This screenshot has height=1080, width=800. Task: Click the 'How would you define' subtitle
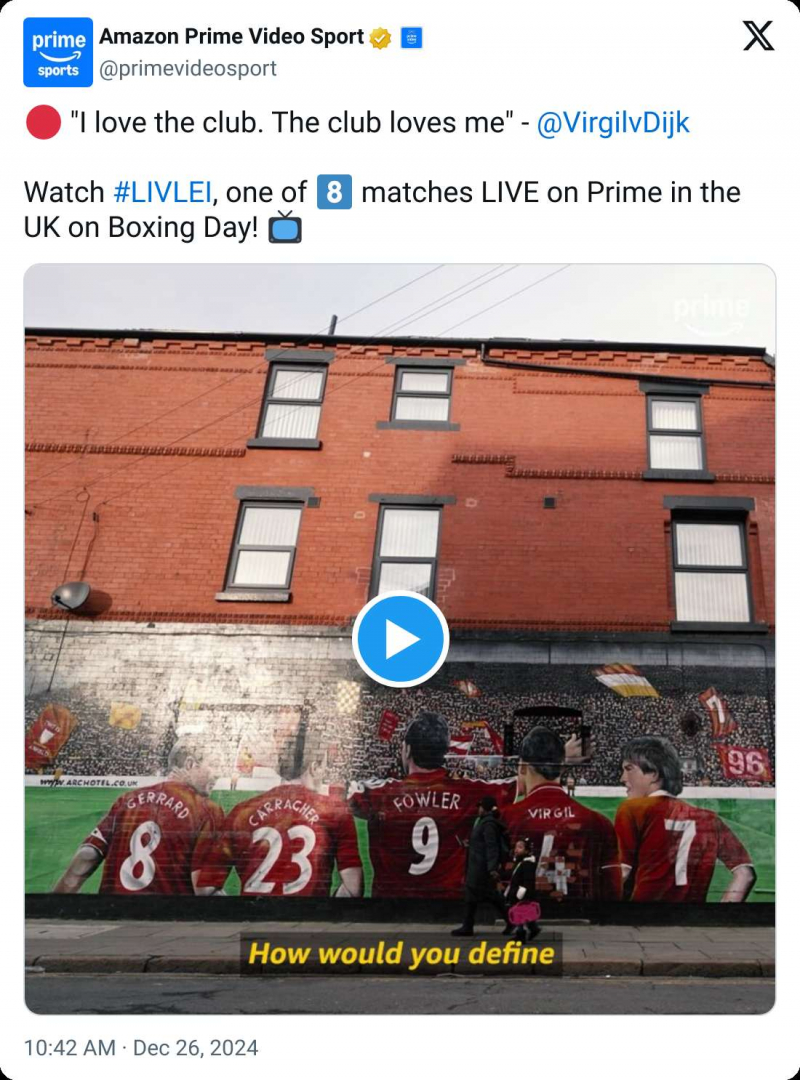coord(401,954)
